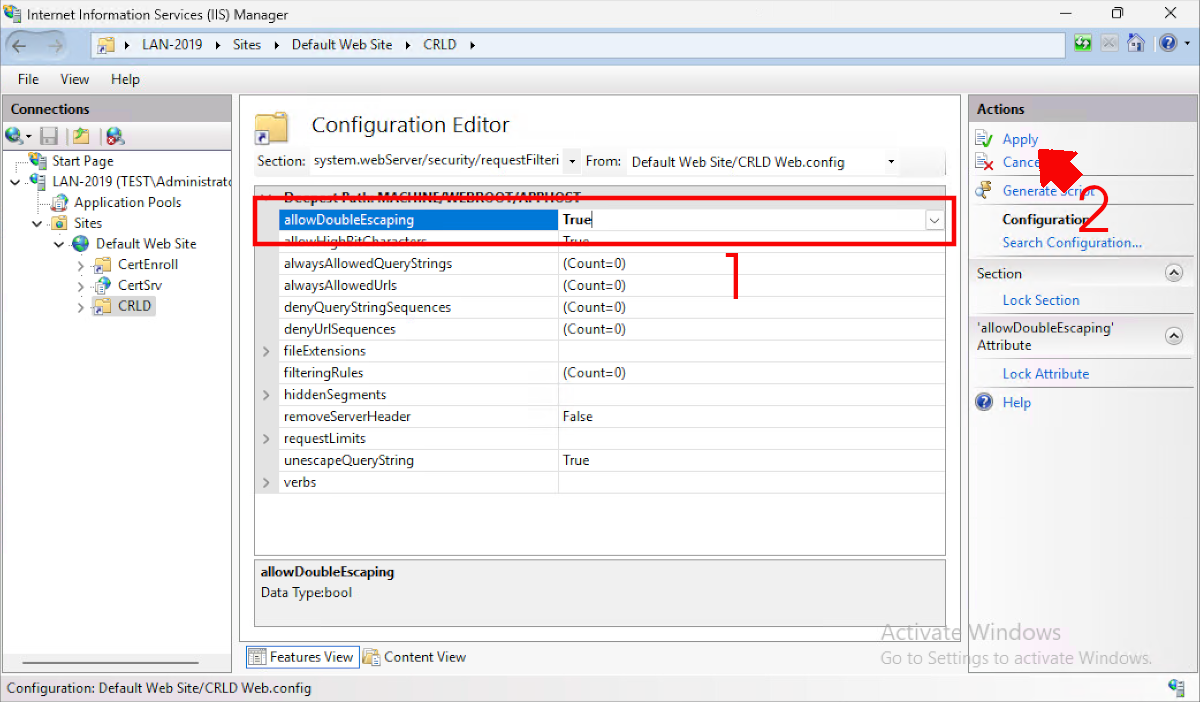
Task: Select the denyQueryStringSequences row
Action: pos(612,308)
